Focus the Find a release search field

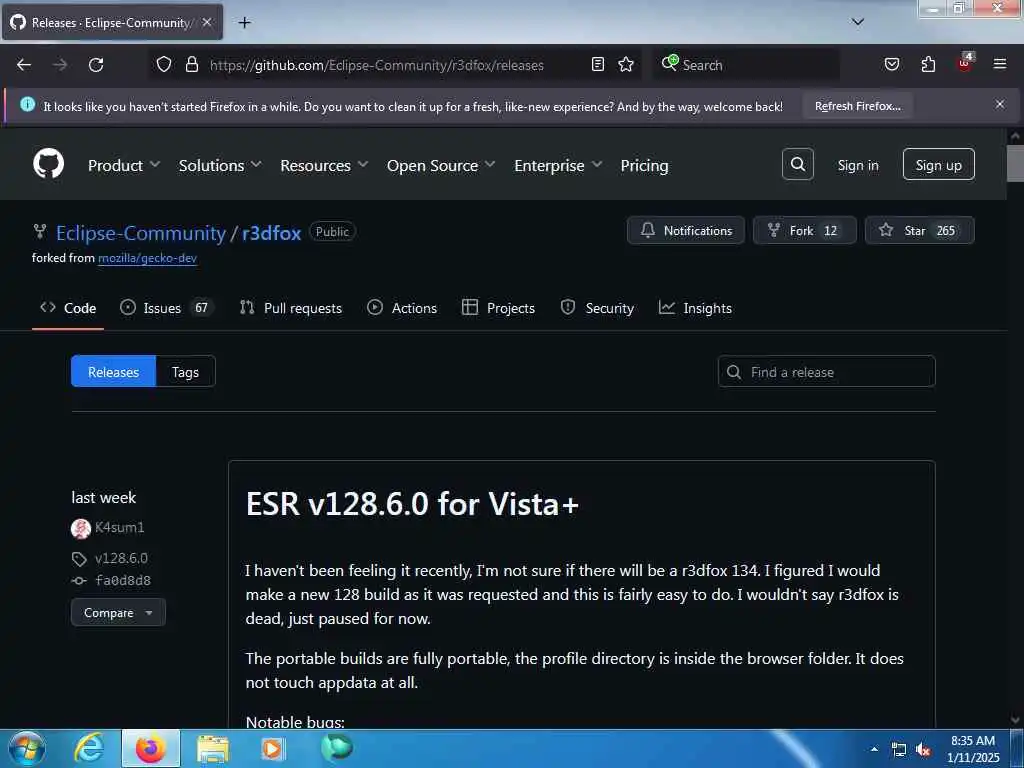click(827, 372)
